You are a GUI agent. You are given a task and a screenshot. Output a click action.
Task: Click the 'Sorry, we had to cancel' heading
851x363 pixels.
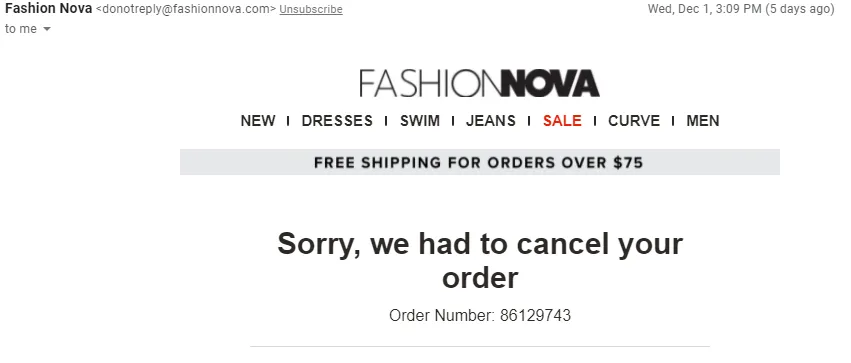click(x=480, y=260)
